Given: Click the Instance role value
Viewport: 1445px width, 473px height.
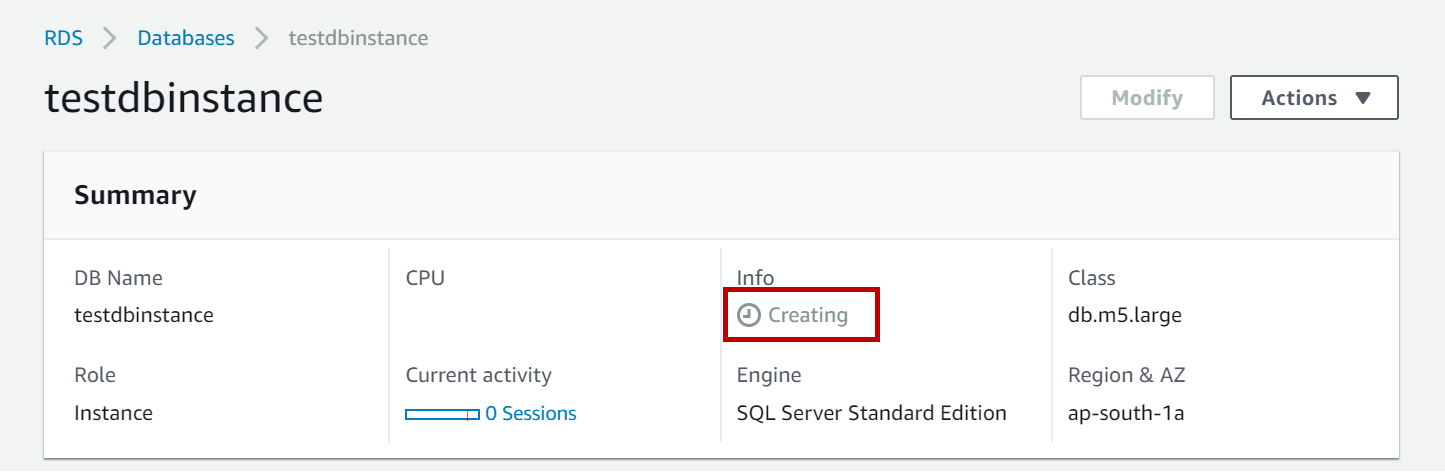Looking at the screenshot, I should pos(113,413).
